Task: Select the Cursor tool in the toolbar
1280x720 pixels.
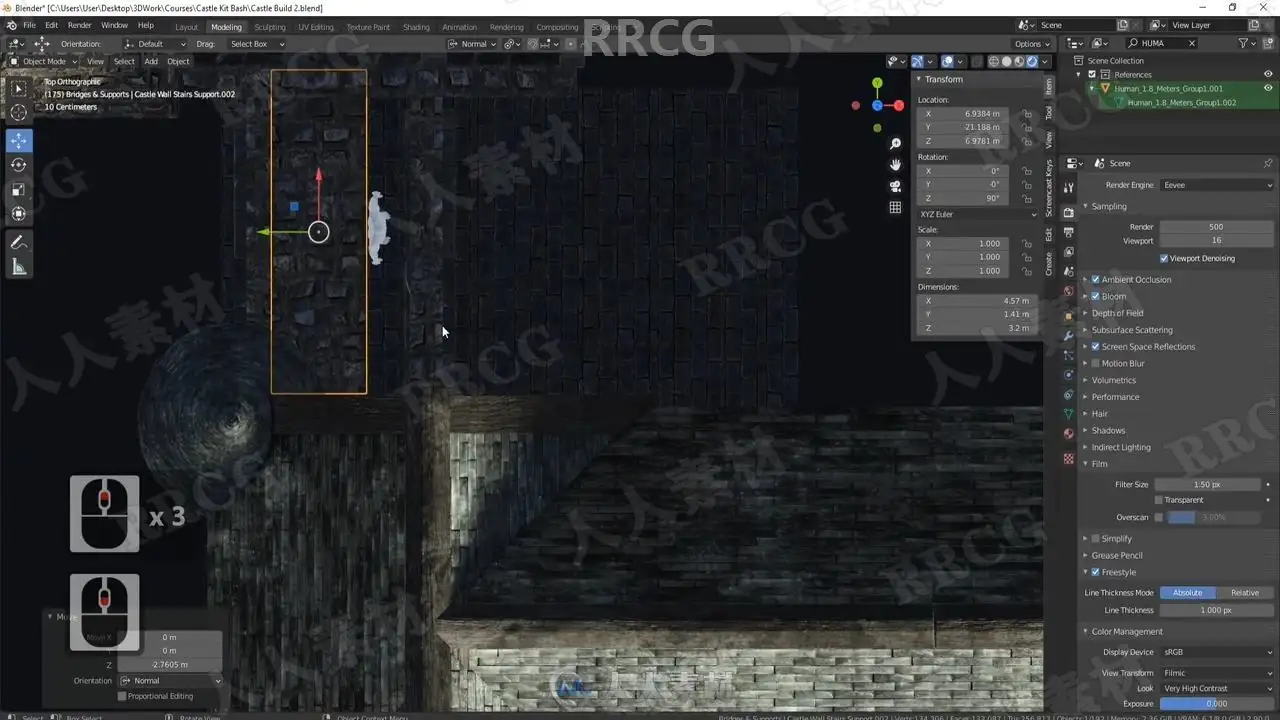Action: 19,113
